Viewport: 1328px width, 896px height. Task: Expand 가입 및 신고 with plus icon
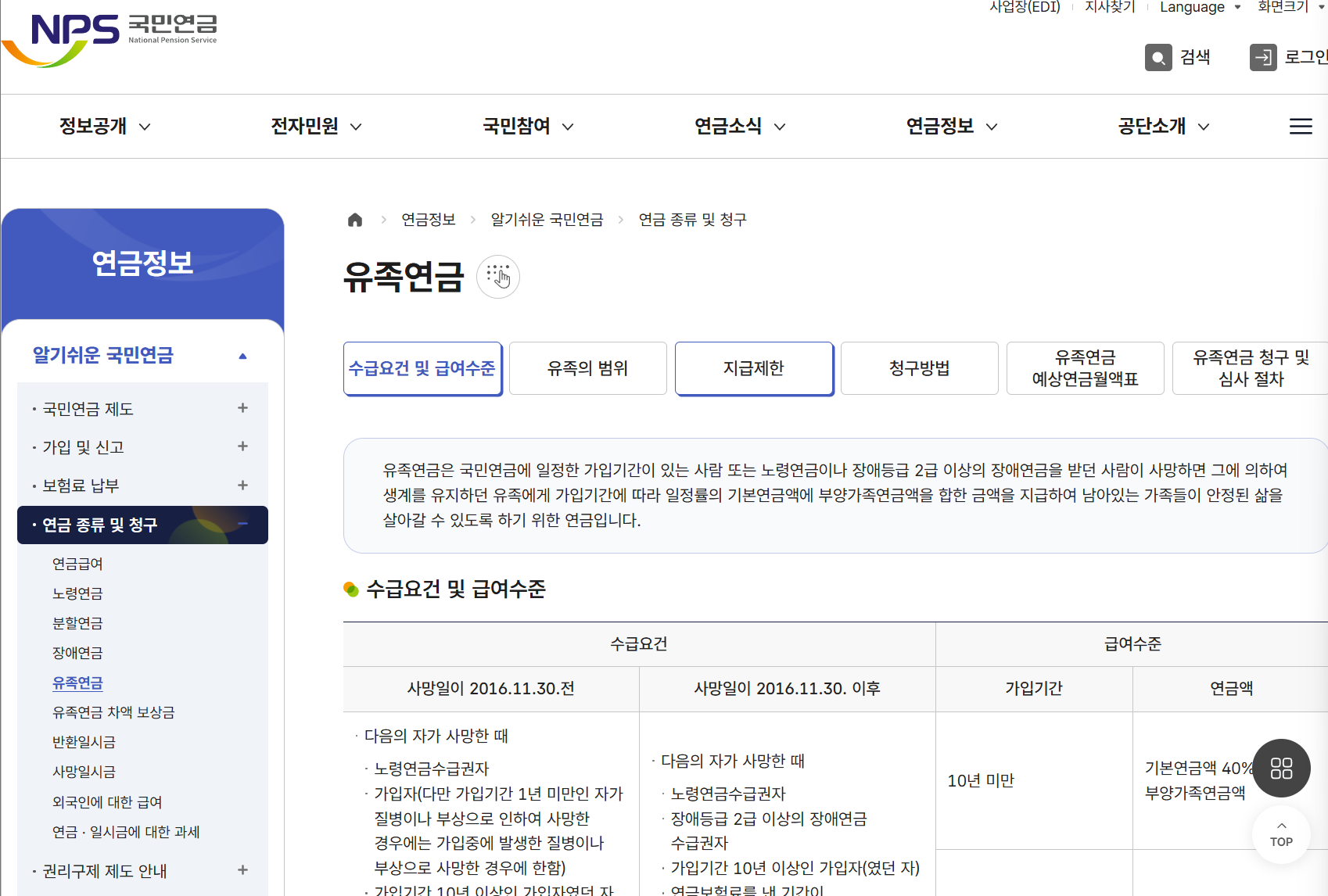tap(242, 446)
